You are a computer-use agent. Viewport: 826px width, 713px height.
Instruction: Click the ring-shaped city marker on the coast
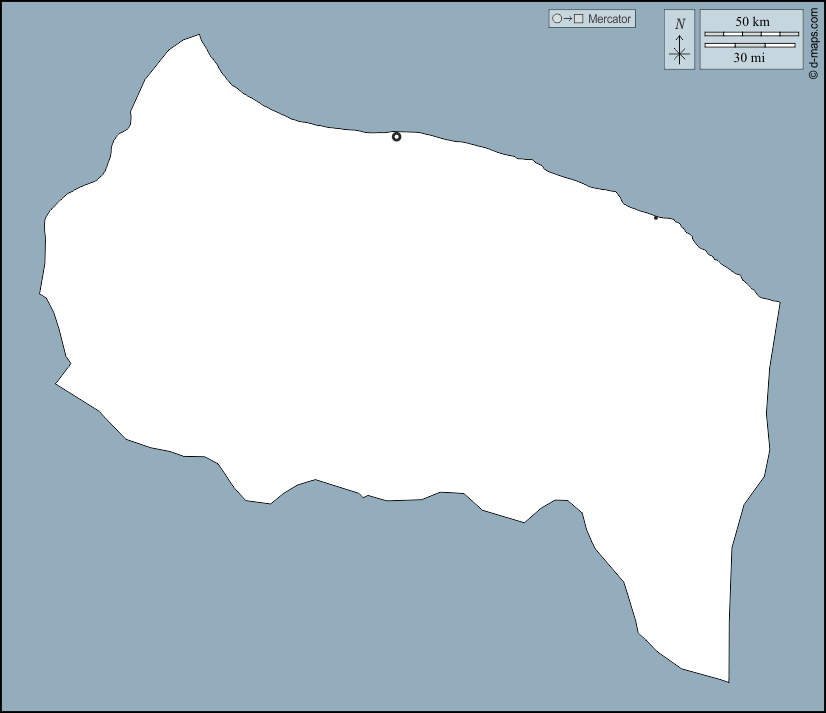[396, 137]
